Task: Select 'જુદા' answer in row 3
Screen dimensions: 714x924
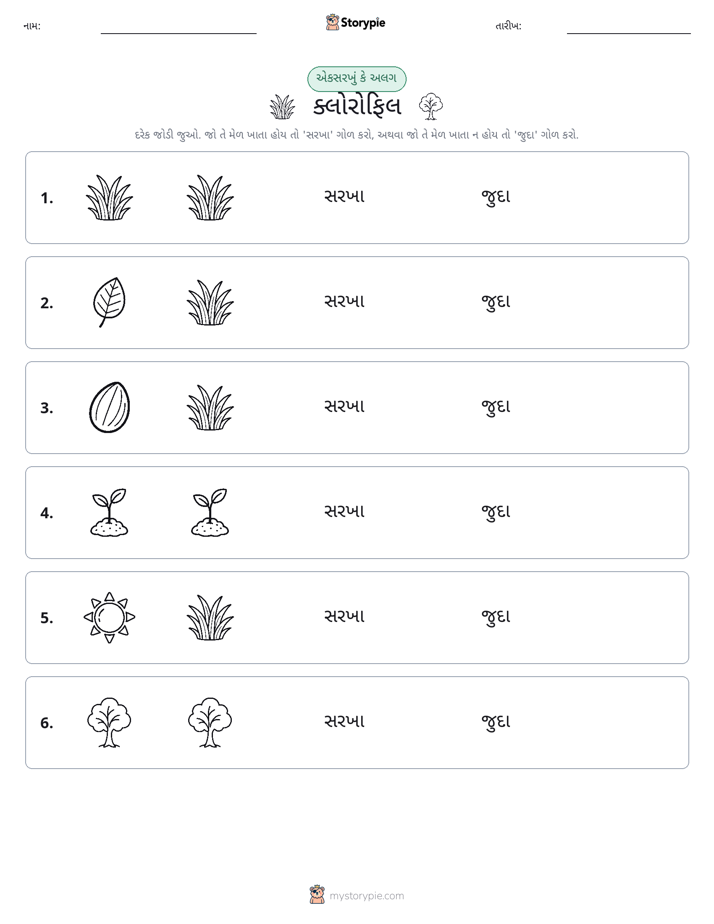Action: pyautogui.click(x=496, y=407)
